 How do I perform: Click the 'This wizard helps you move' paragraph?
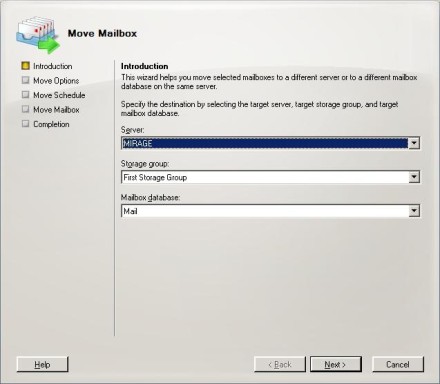tap(269, 82)
